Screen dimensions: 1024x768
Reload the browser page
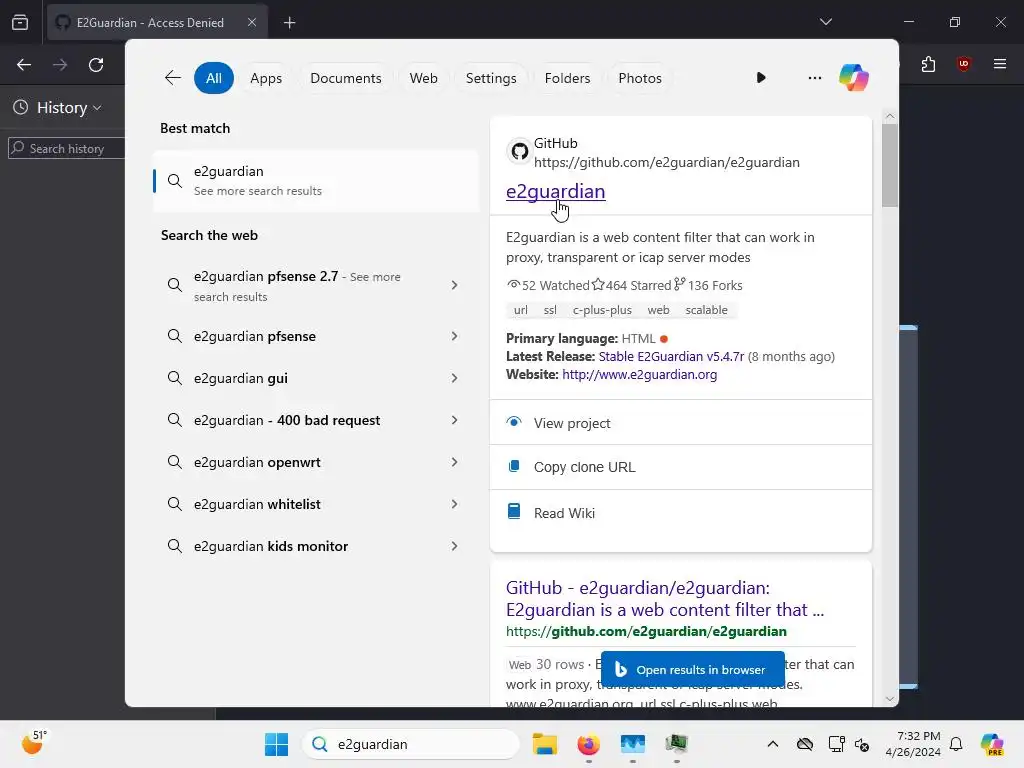coord(96,65)
